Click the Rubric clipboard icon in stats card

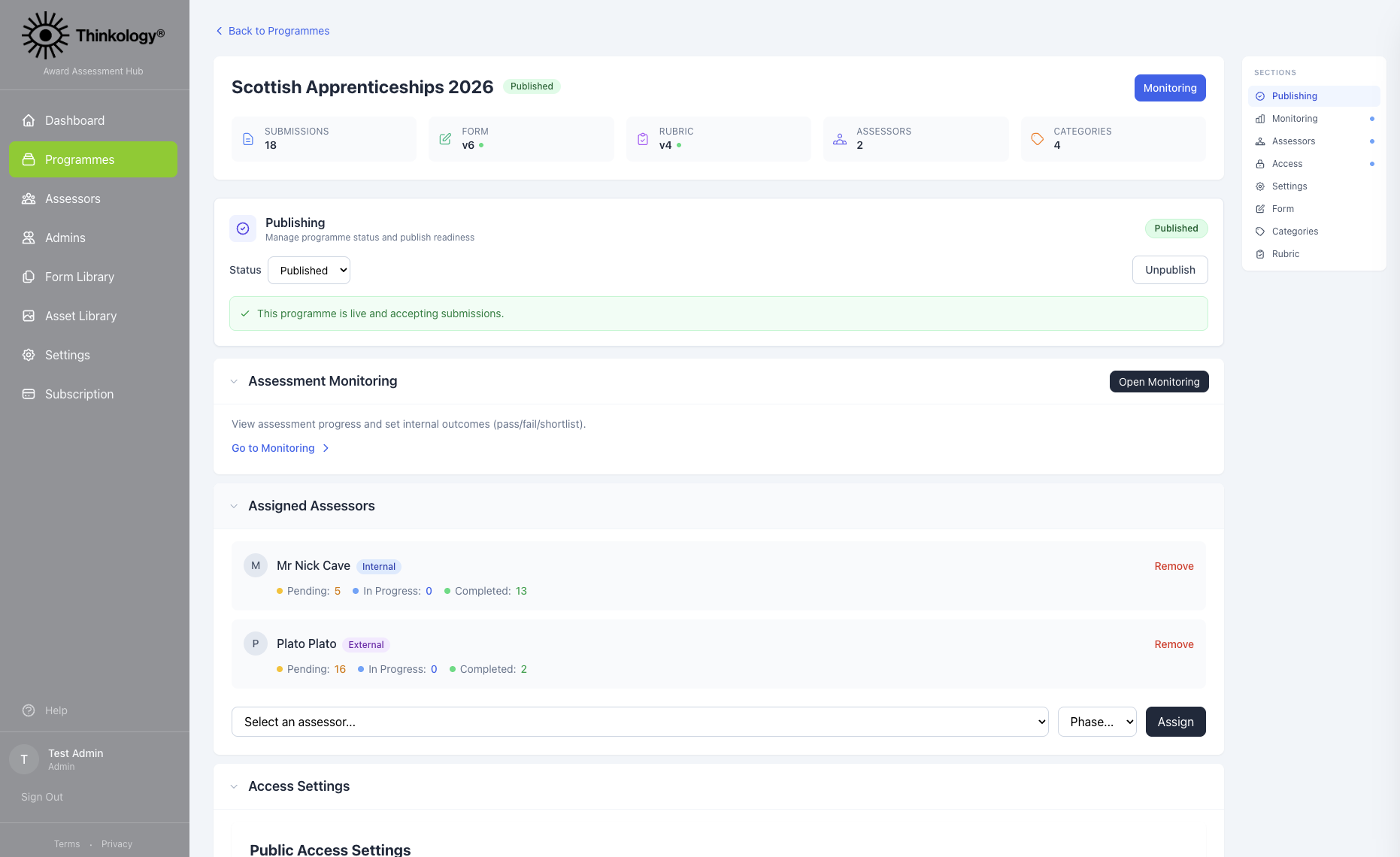point(643,139)
